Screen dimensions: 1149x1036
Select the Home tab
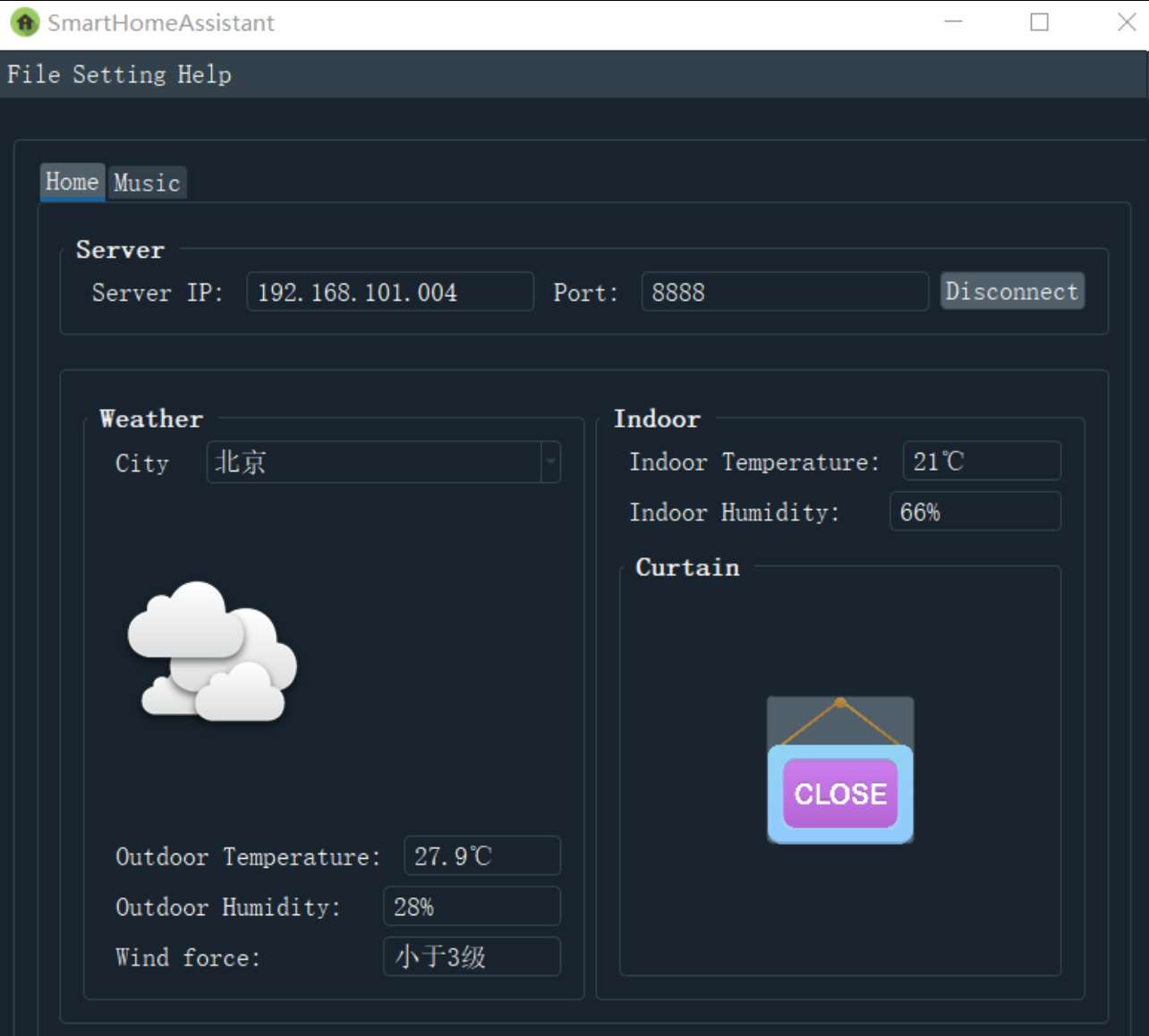click(x=72, y=182)
